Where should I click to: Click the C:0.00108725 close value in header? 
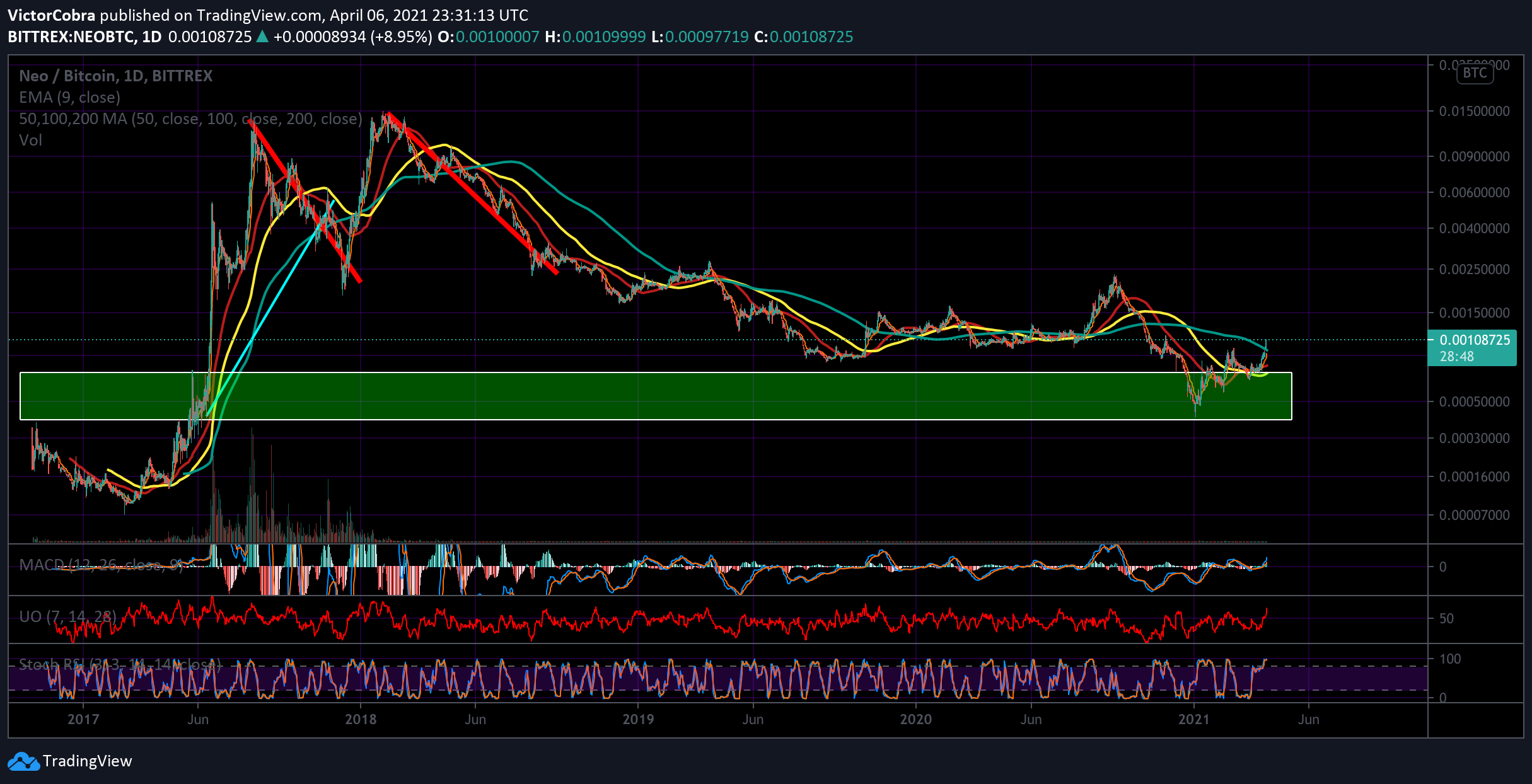(804, 37)
